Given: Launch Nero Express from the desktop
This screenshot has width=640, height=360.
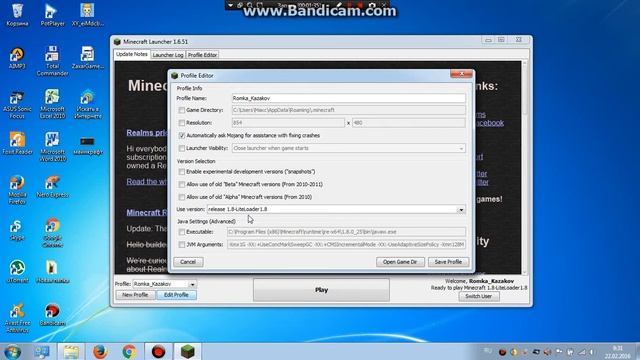Looking at the screenshot, I should (52, 187).
